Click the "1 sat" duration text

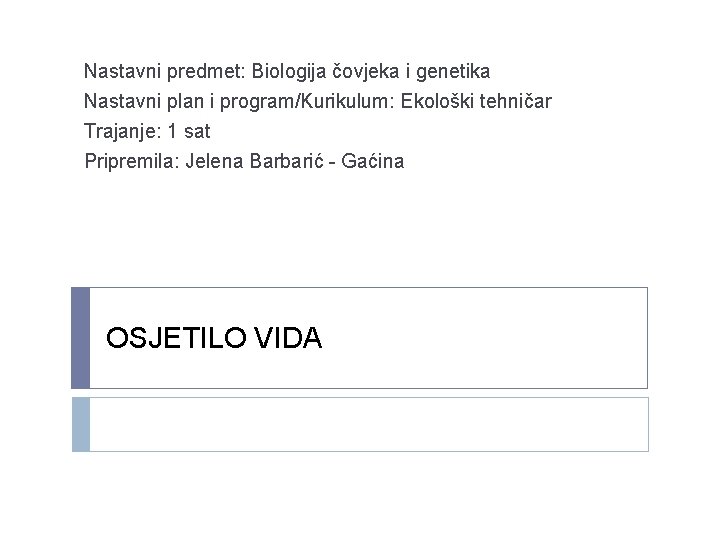tap(188, 131)
